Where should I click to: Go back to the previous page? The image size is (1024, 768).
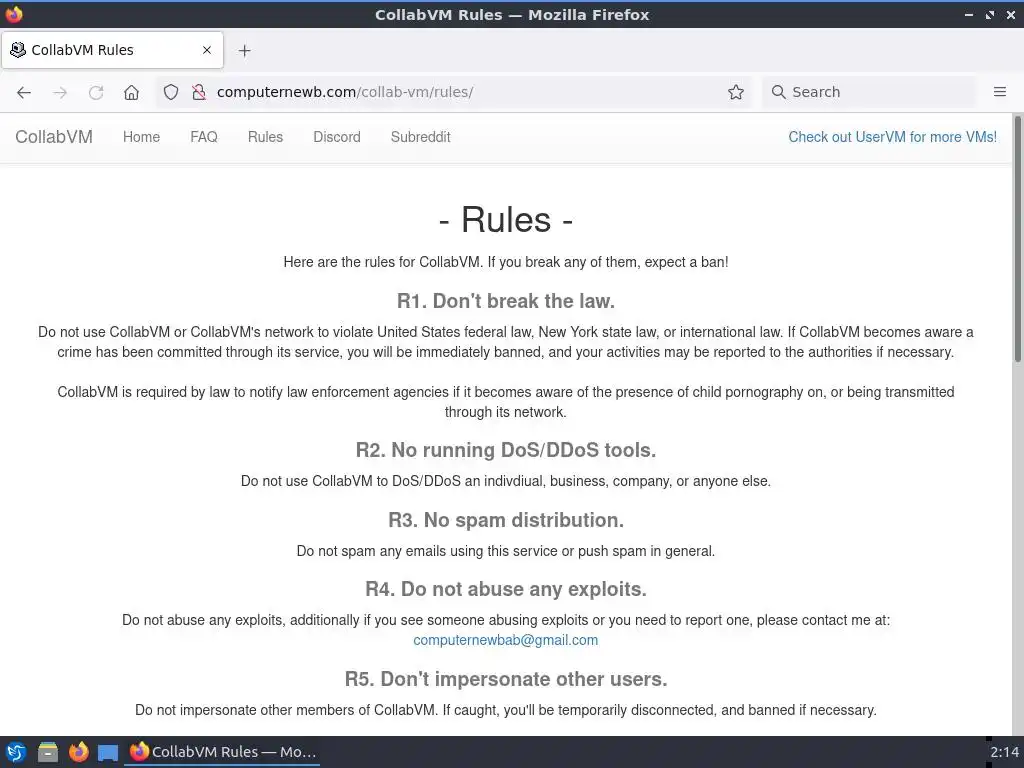tap(24, 92)
